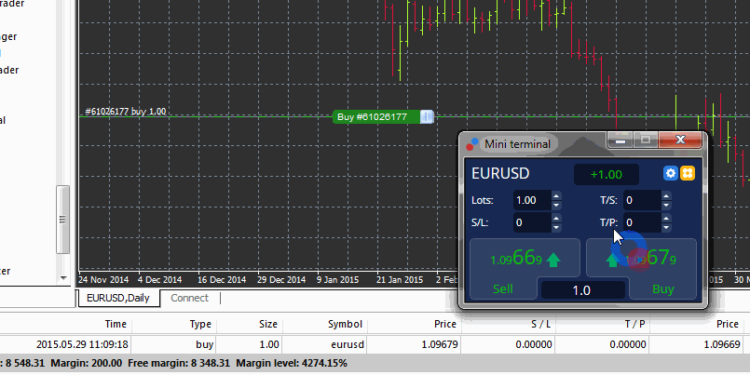Click the Margin level: 4274.15% status text
The height and width of the screenshot is (375, 750).
pos(291,363)
